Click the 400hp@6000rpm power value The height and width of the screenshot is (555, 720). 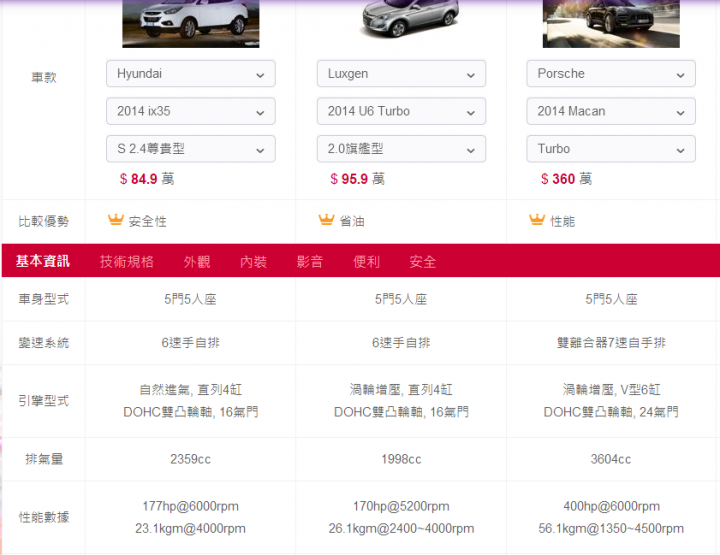611,506
